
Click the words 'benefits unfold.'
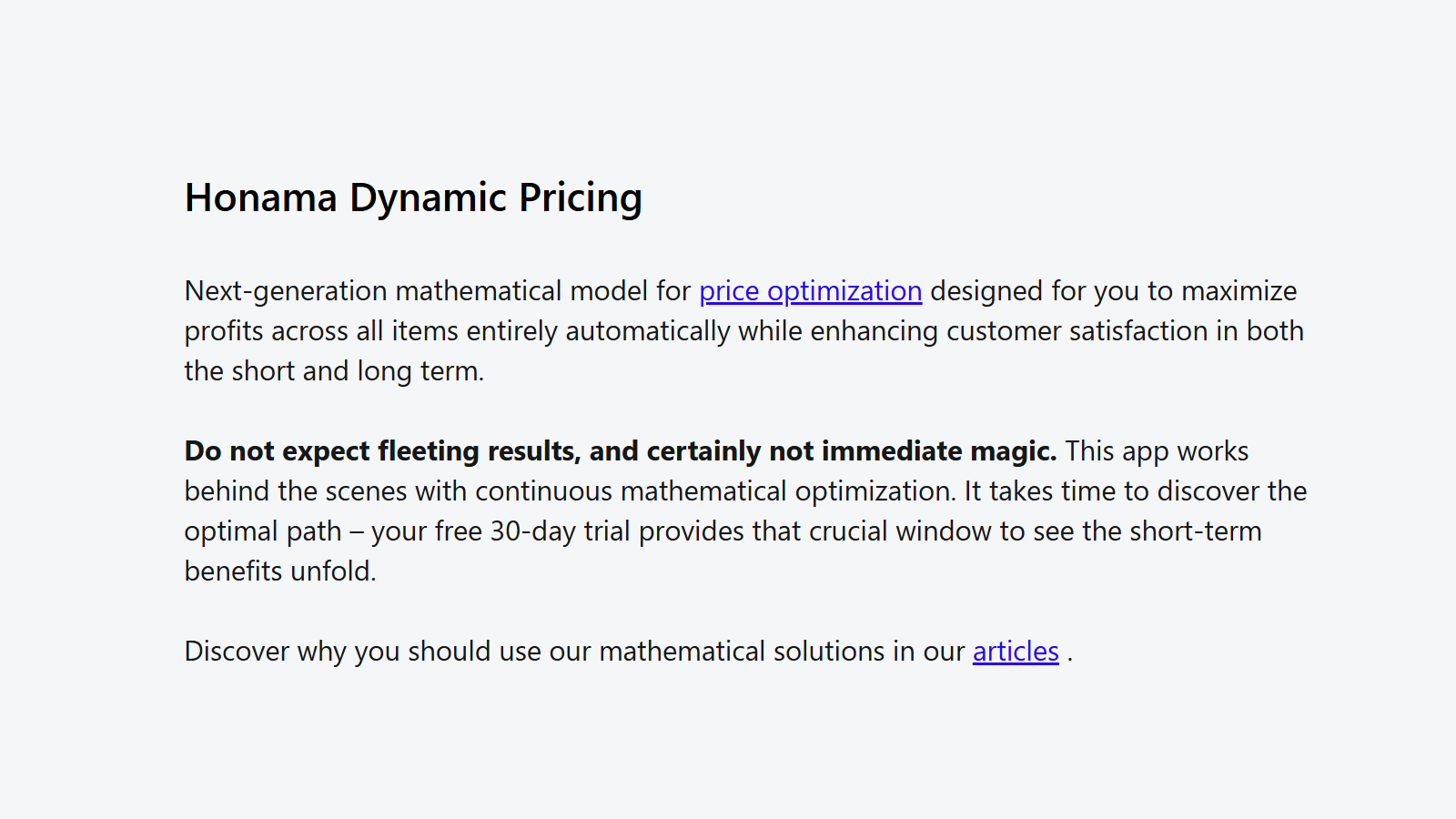280,571
